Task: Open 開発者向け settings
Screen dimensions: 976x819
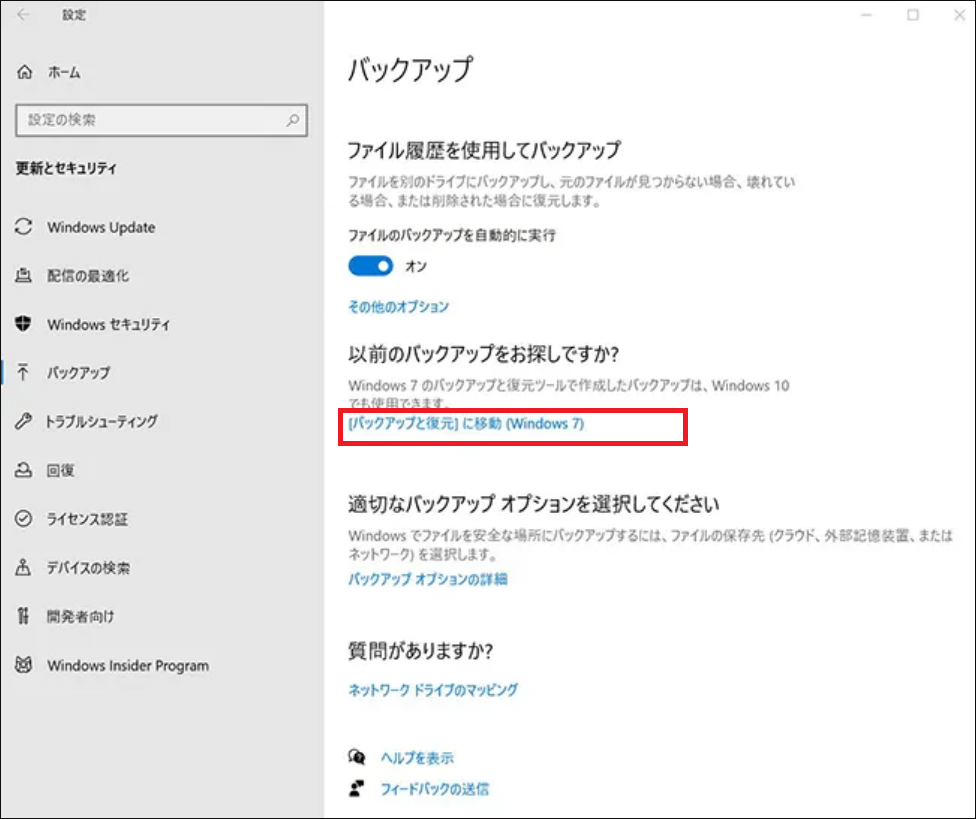Action: (81, 616)
